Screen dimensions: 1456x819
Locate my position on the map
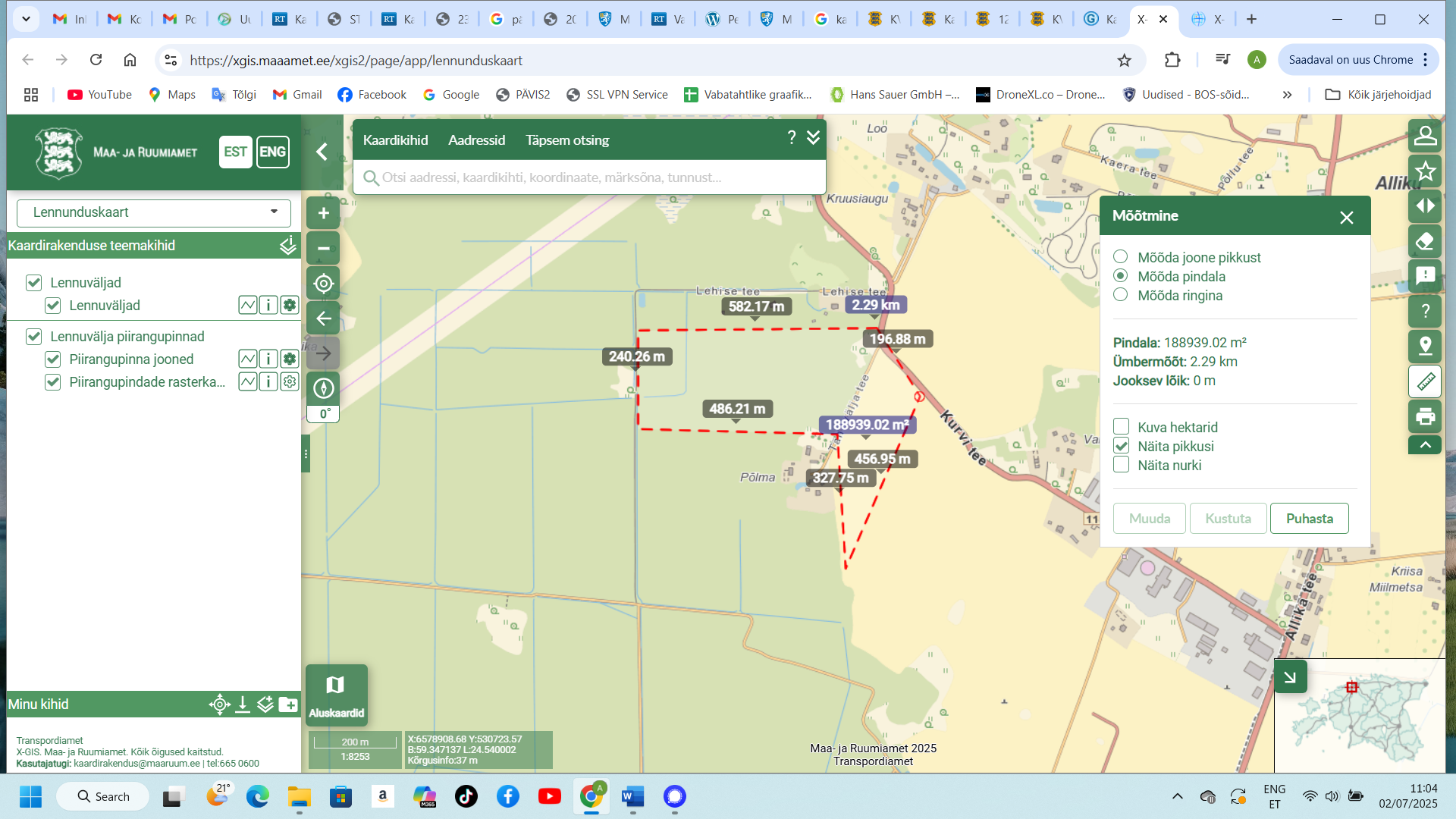pyautogui.click(x=323, y=284)
